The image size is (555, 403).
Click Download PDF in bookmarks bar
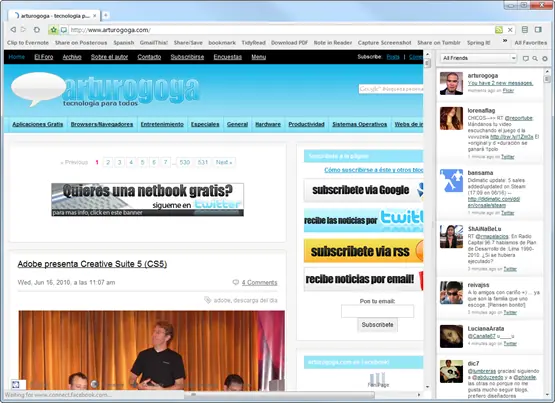coord(290,43)
